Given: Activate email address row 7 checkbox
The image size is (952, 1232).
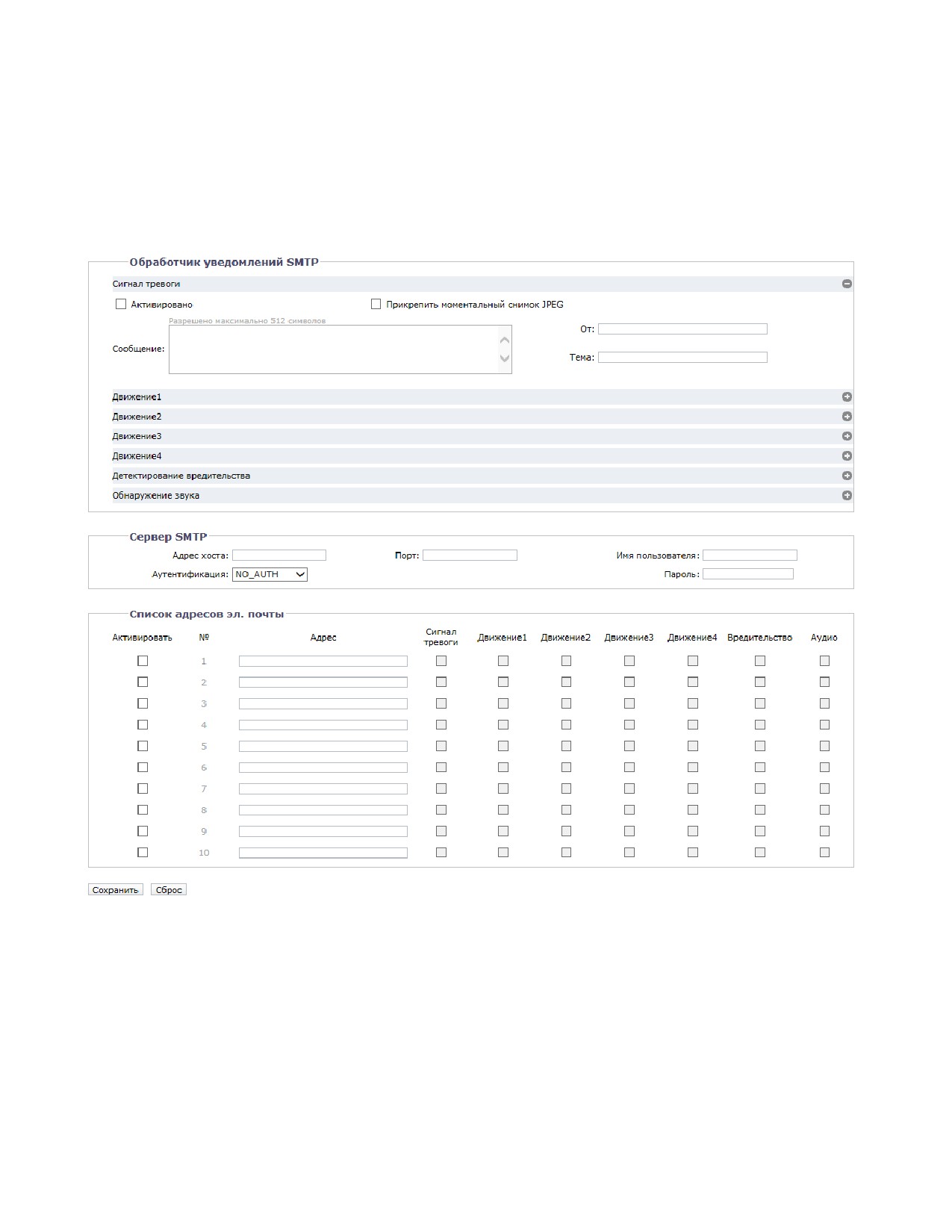Looking at the screenshot, I should click(143, 788).
